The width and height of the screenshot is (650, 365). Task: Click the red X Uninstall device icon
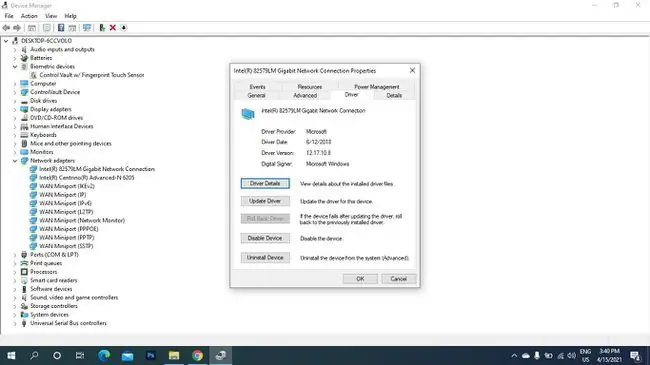click(113, 28)
